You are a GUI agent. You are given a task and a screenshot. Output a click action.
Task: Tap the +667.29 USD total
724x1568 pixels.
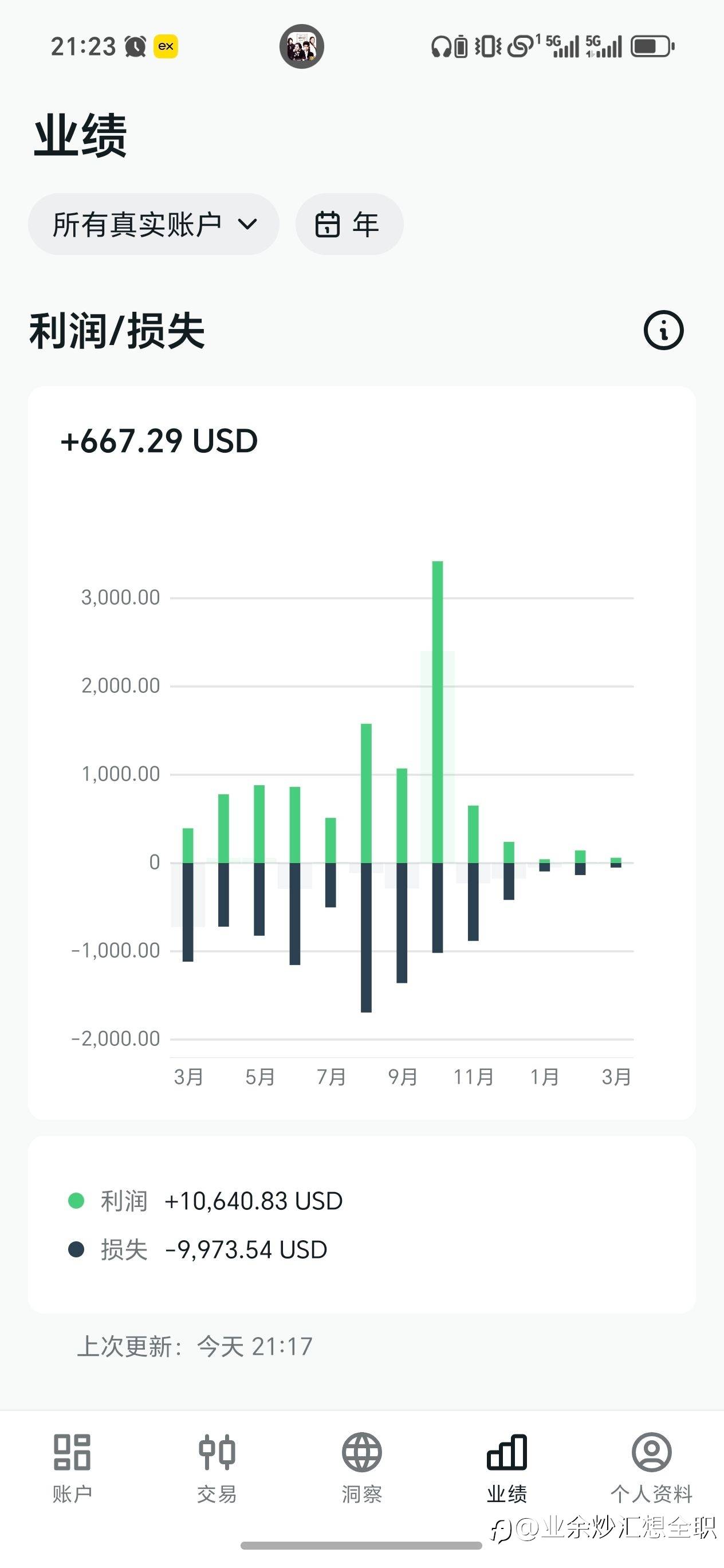[x=159, y=441]
